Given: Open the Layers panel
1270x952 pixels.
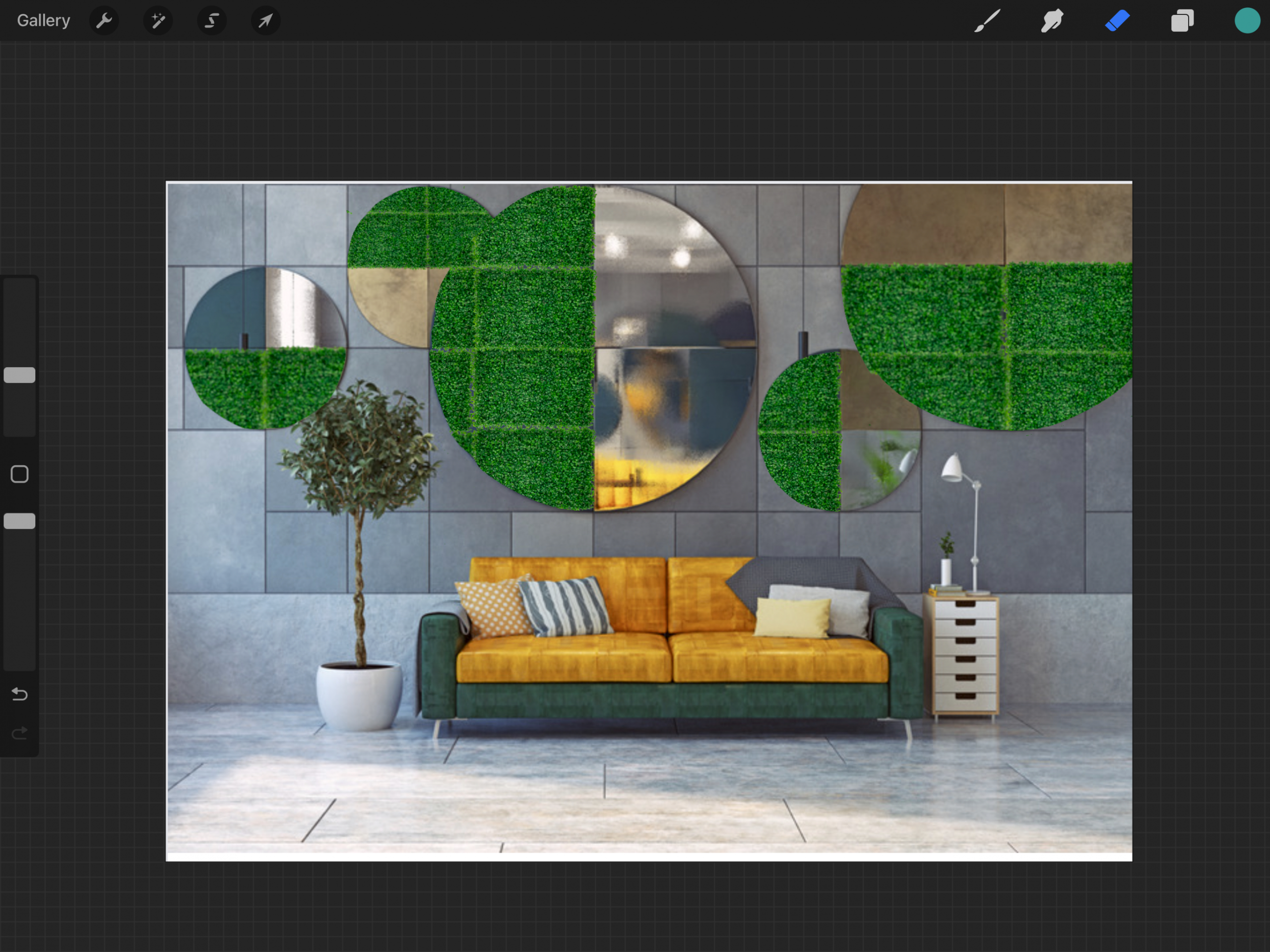Looking at the screenshot, I should pos(1182,21).
